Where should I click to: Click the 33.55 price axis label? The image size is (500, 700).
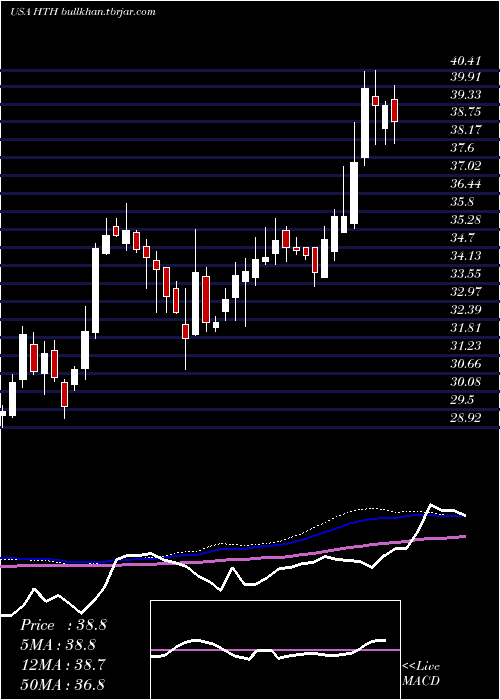tap(465, 274)
